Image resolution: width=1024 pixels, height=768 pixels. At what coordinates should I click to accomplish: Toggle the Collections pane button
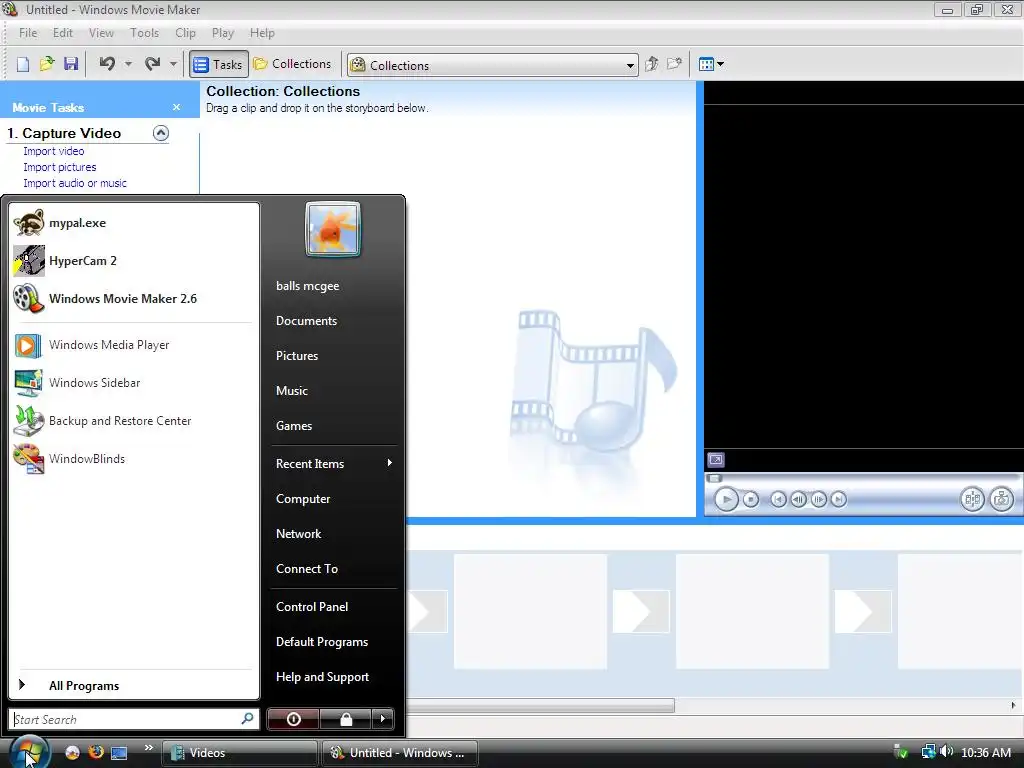[292, 64]
